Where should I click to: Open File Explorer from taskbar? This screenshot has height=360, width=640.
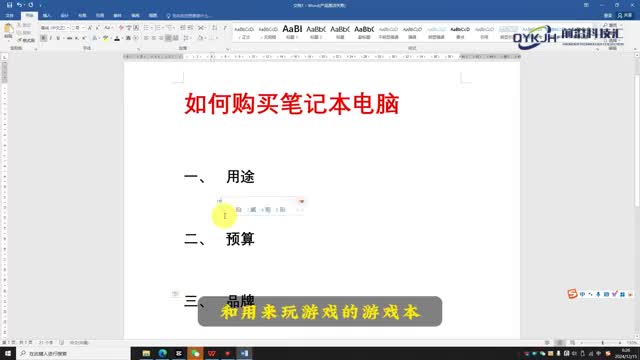tap(146, 353)
